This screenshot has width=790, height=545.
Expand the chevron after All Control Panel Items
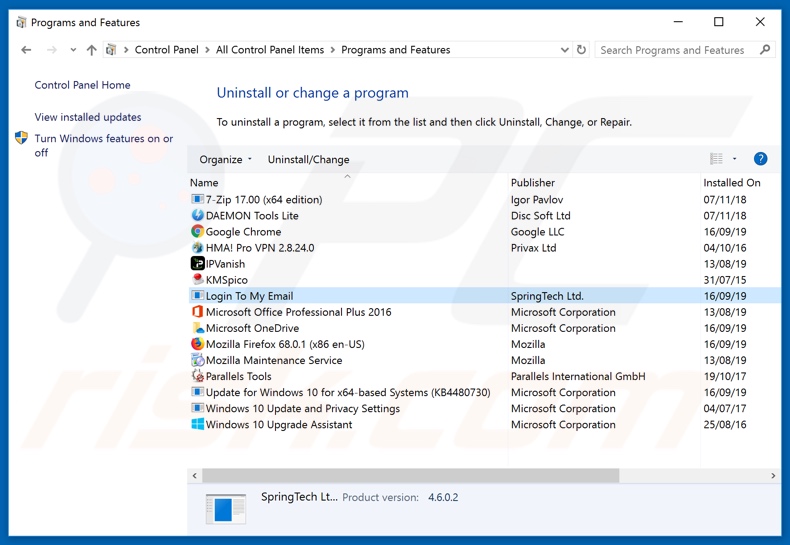(333, 50)
